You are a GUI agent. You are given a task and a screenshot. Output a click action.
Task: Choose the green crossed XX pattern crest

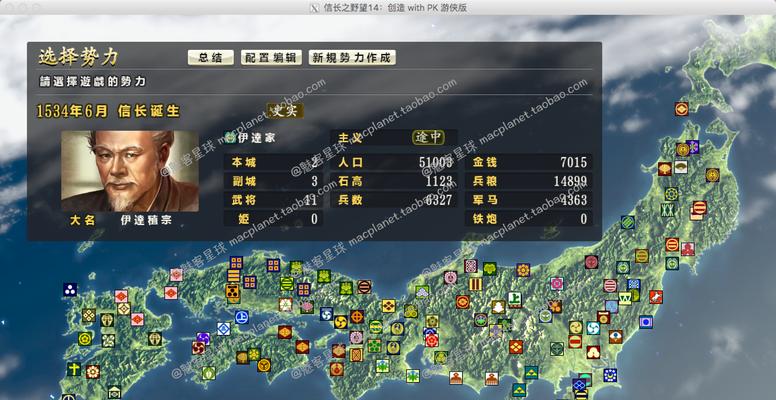click(667, 209)
